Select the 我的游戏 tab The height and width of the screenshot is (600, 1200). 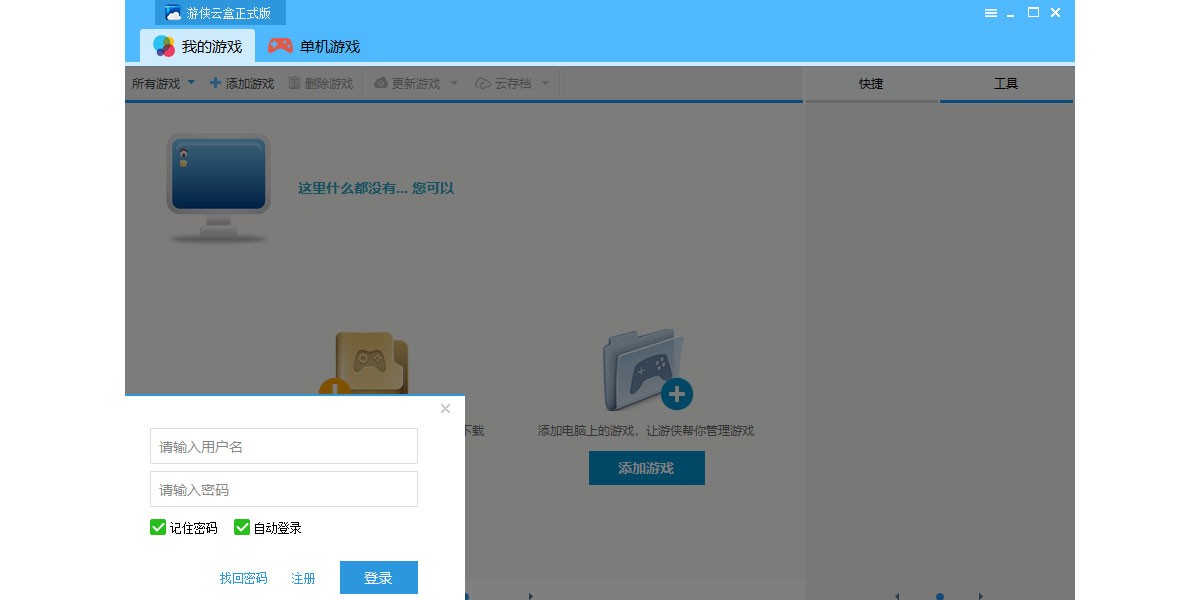pyautogui.click(x=198, y=46)
